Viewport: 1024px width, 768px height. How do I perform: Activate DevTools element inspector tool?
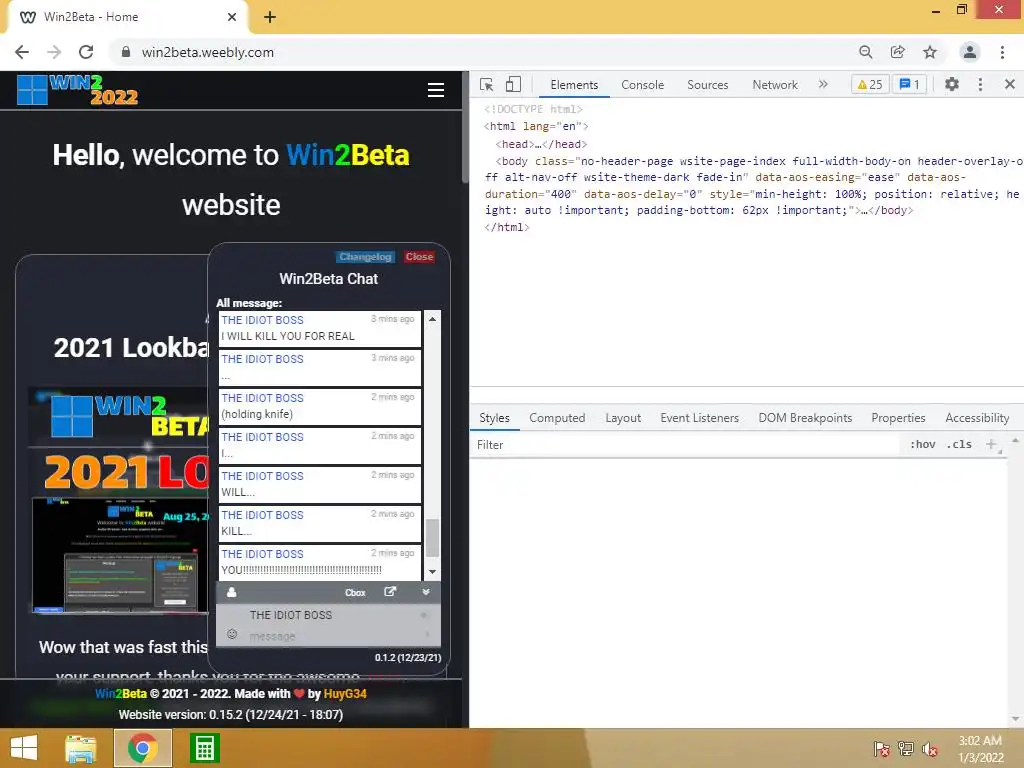[487, 85]
